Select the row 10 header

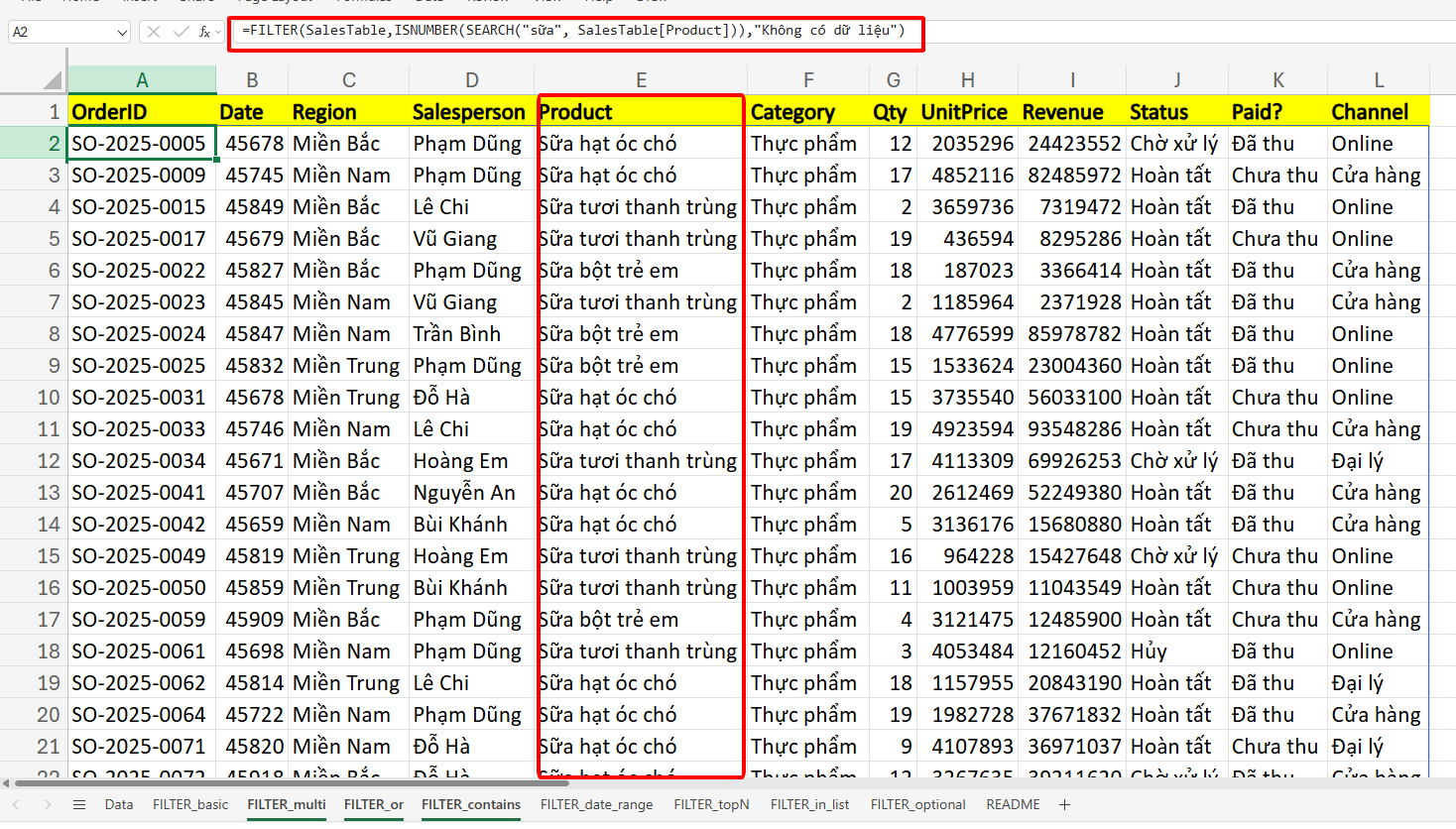[x=34, y=398]
